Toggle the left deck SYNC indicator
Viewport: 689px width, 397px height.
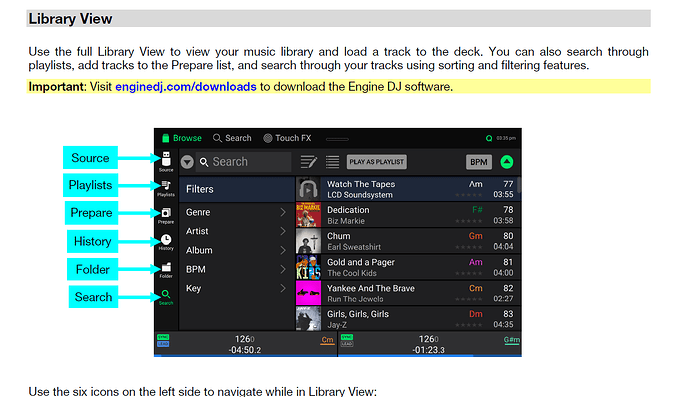point(163,337)
